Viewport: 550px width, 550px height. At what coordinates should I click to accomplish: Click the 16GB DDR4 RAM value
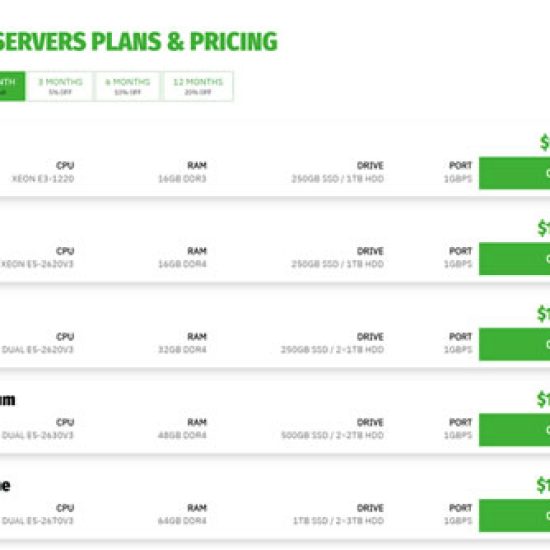pyautogui.click(x=182, y=264)
